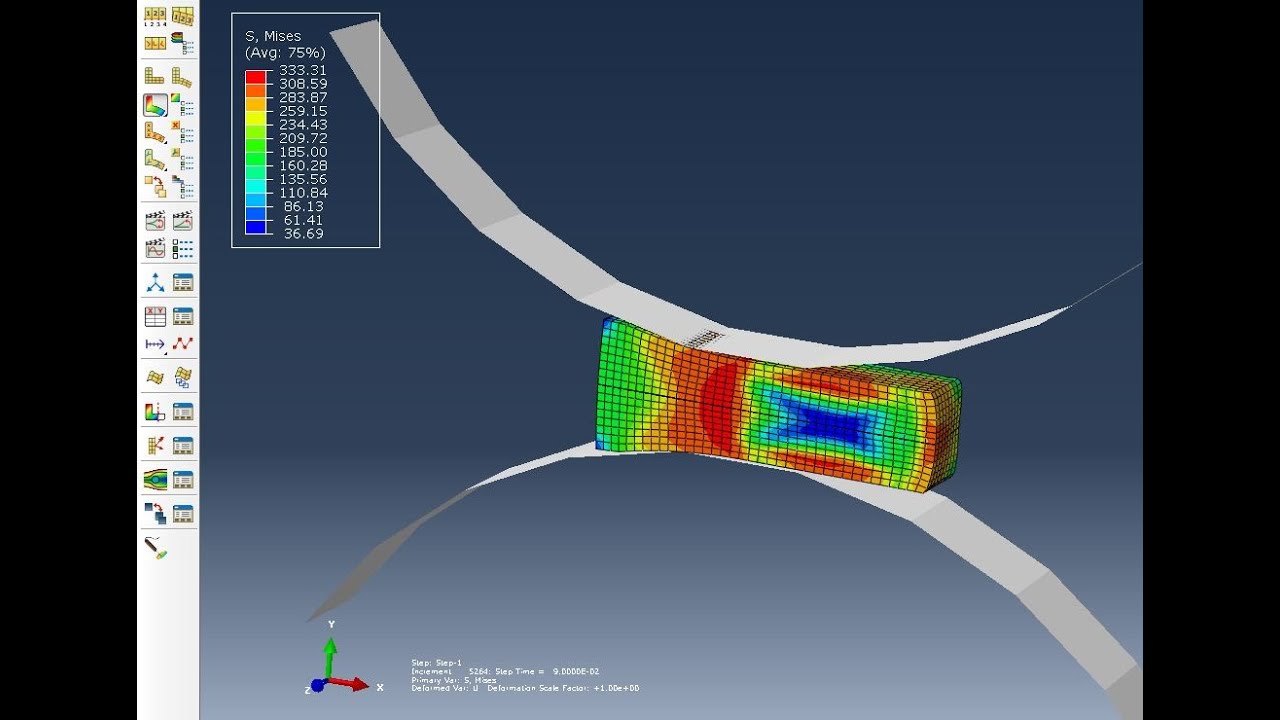
Task: Select the "S, Mises" legend title
Action: (x=273, y=36)
